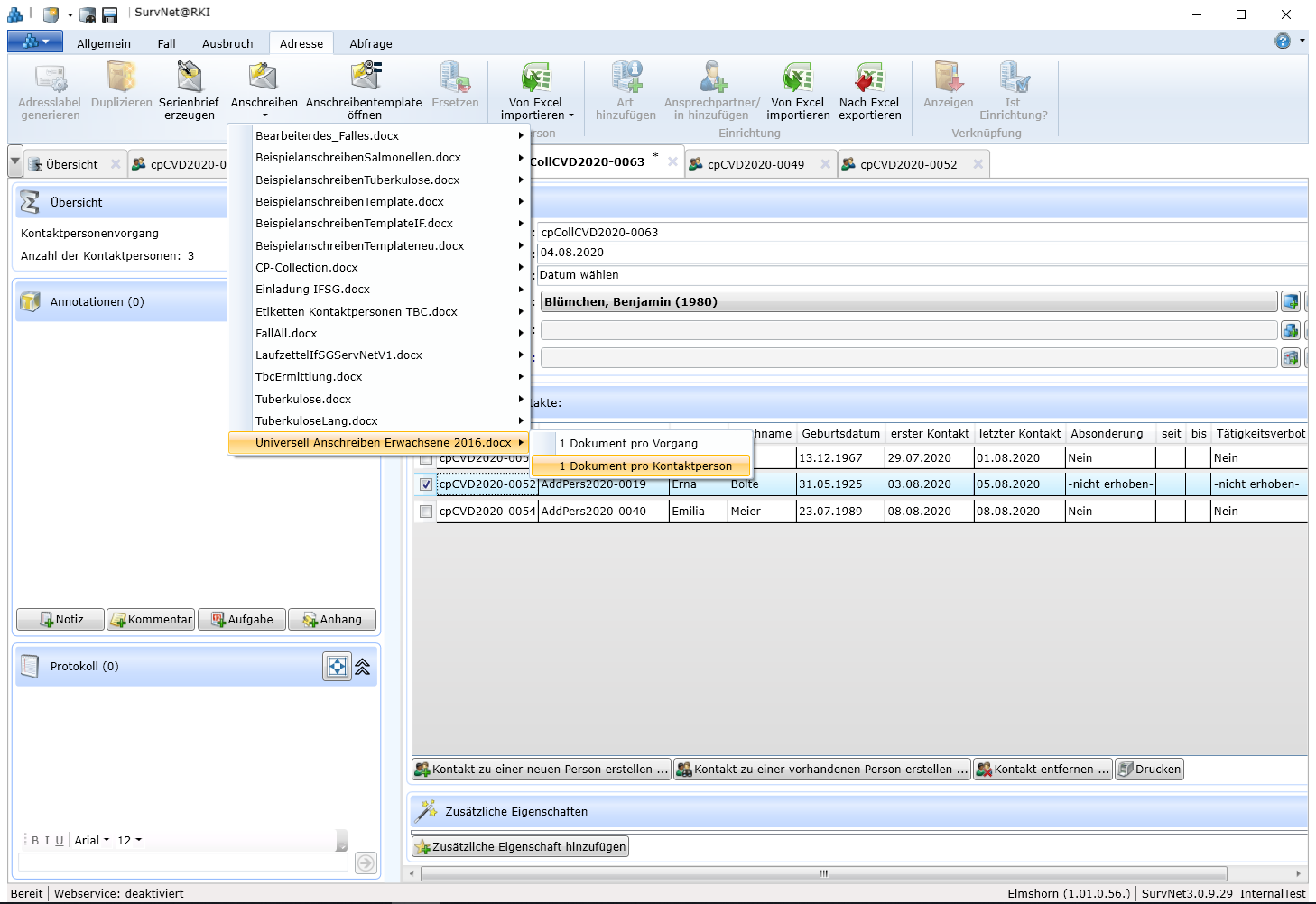Viewport: 1316px width, 904px height.
Task: Open the font size 12 dropdown
Action: 129,841
